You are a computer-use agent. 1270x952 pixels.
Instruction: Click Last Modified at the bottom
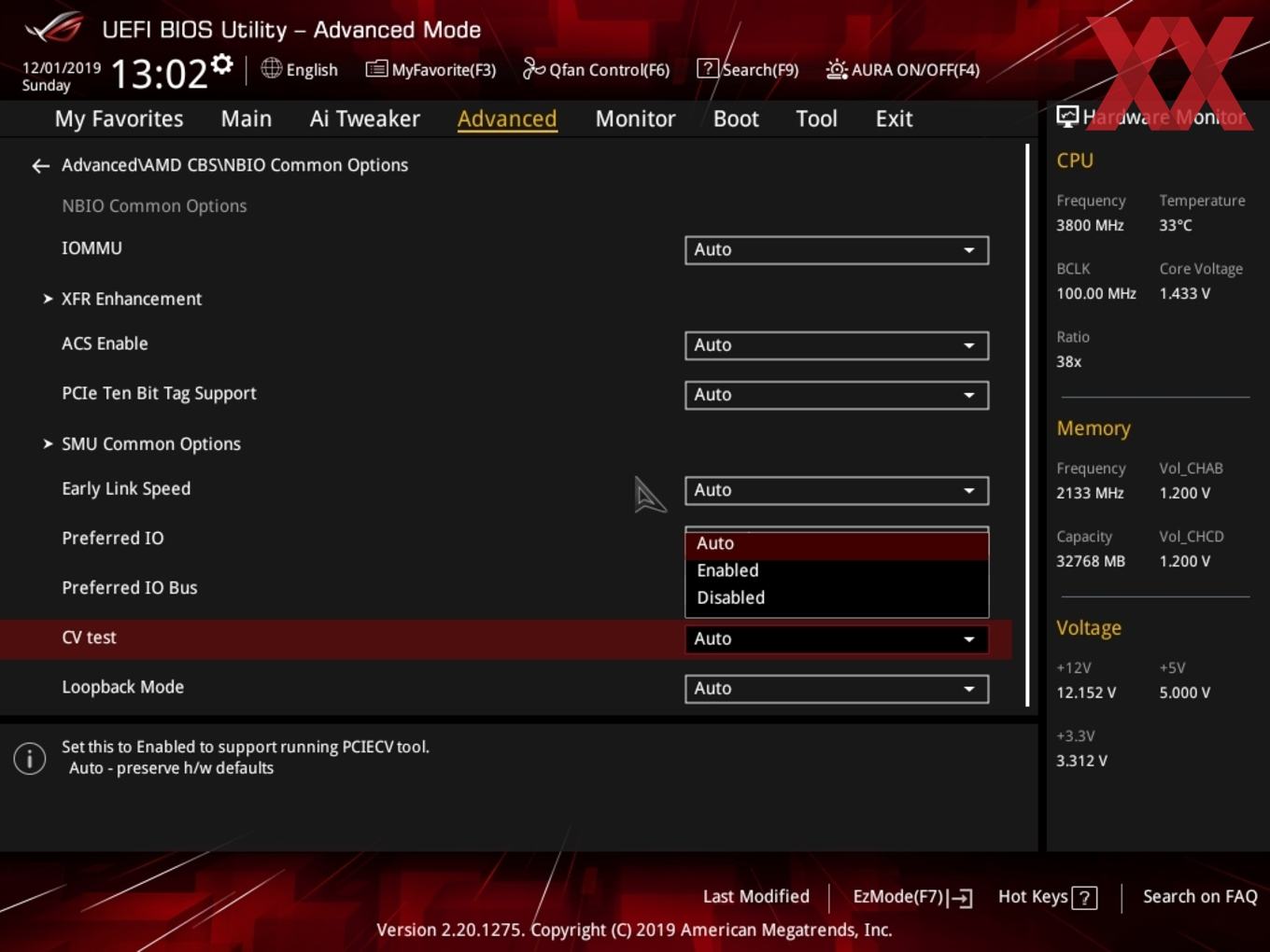[755, 897]
